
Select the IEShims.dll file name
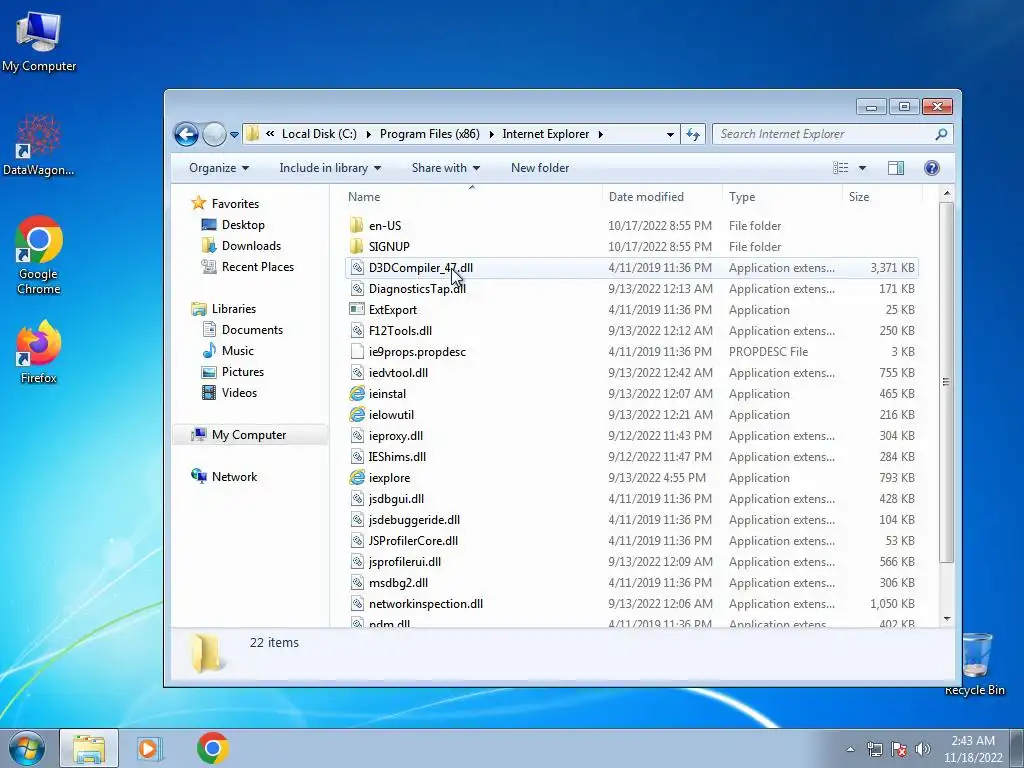point(397,456)
